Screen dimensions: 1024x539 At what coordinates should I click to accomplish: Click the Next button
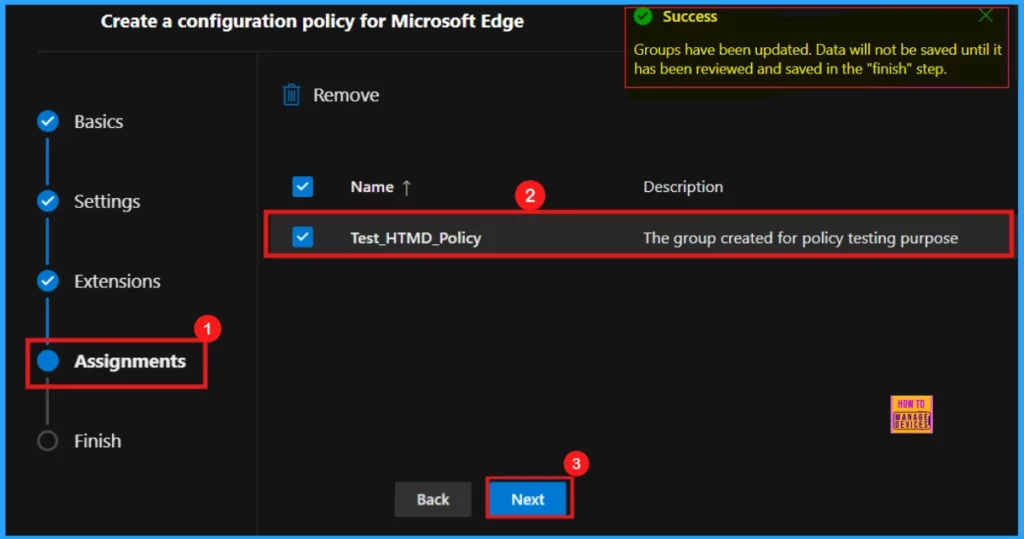click(x=528, y=500)
